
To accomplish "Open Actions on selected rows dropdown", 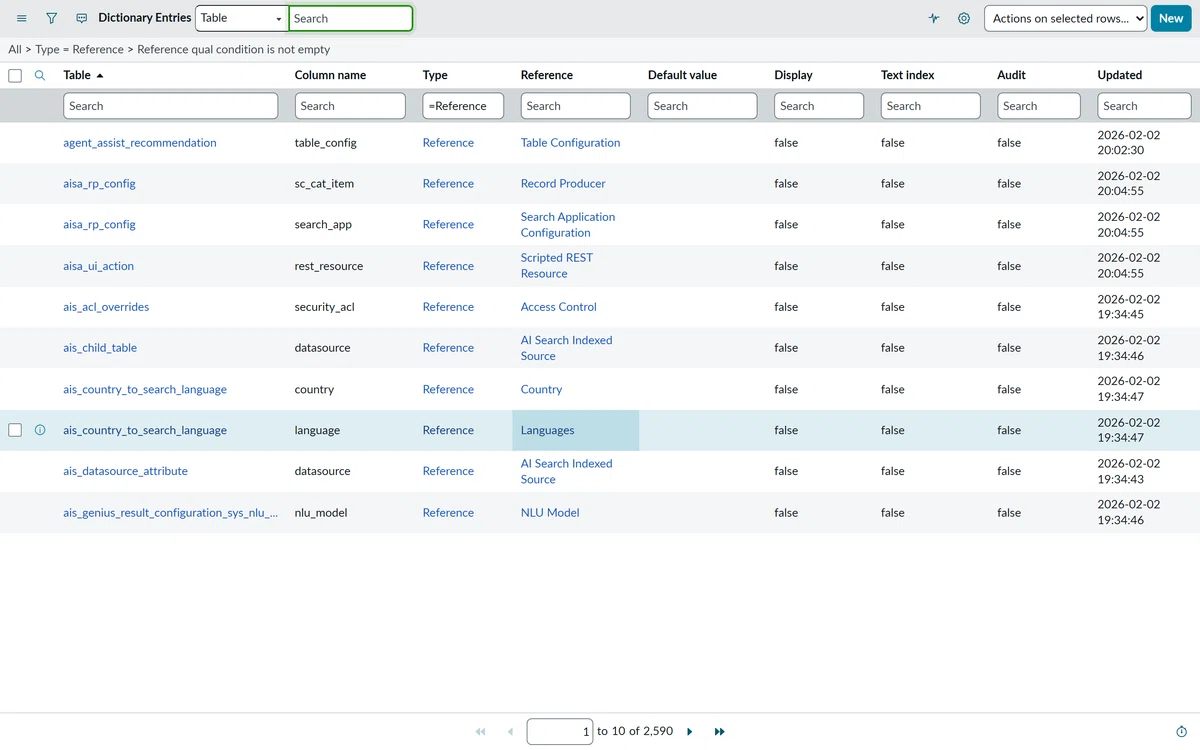I will click(x=1066, y=18).
